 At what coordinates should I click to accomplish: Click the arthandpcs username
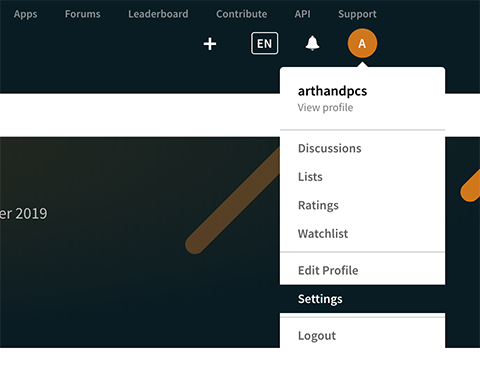(332, 91)
